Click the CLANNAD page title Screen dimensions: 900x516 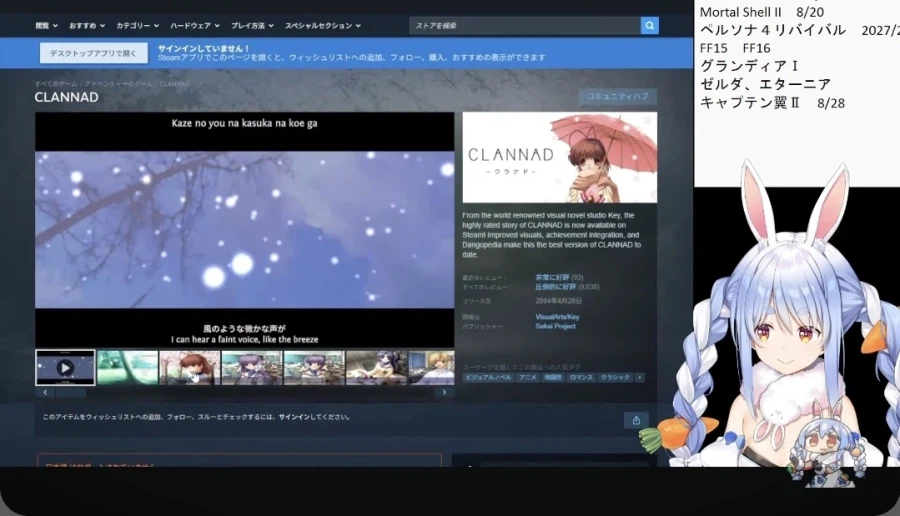(x=66, y=97)
